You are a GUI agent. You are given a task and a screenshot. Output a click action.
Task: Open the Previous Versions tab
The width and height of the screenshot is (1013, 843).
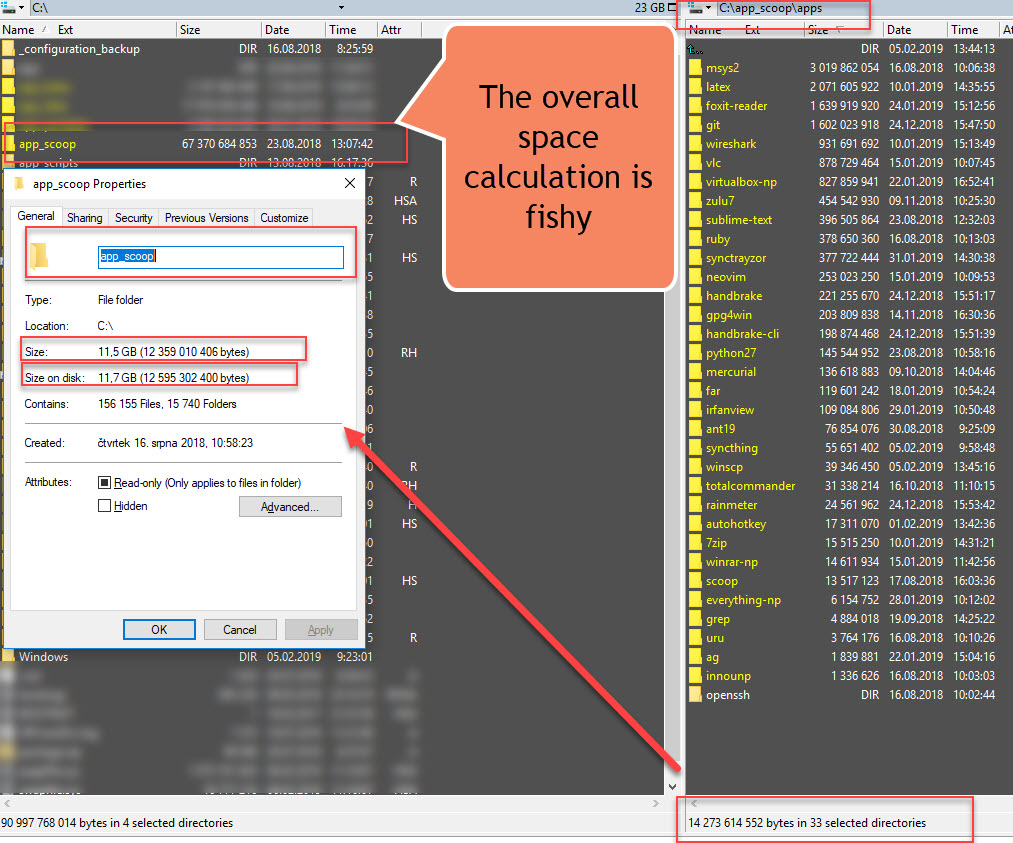coord(206,218)
